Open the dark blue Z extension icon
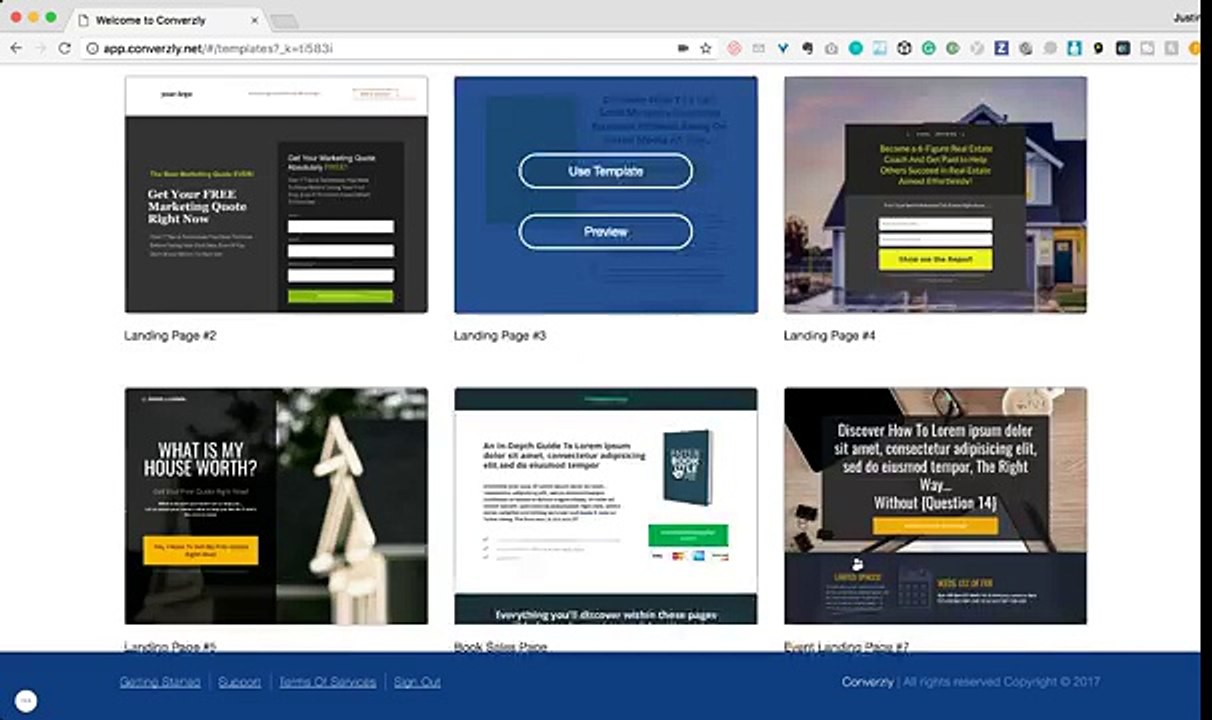Screen dimensions: 1212x720 click(x=1001, y=48)
